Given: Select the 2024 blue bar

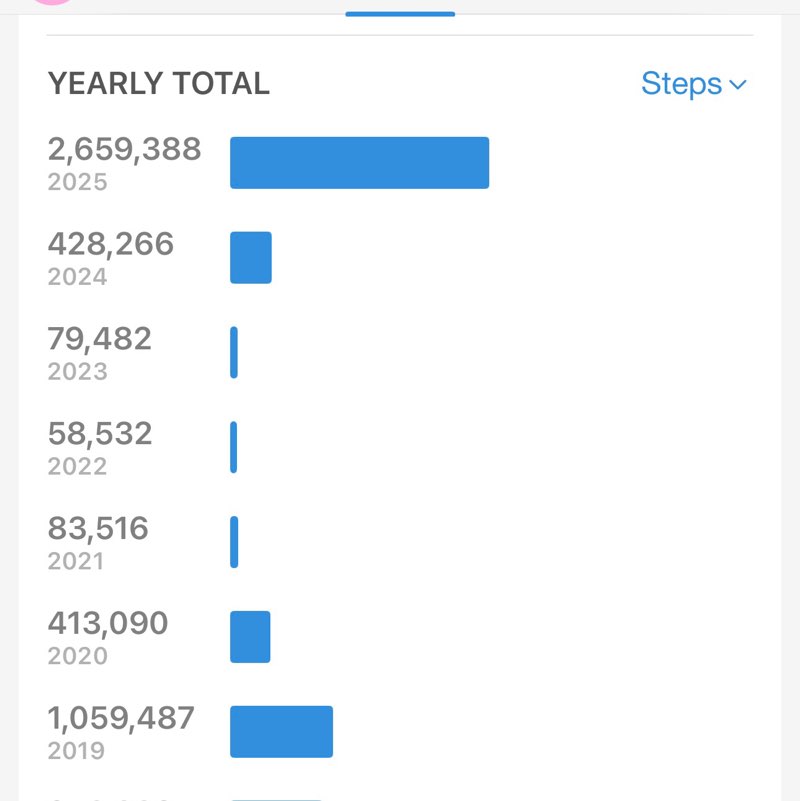Looking at the screenshot, I should click(251, 258).
